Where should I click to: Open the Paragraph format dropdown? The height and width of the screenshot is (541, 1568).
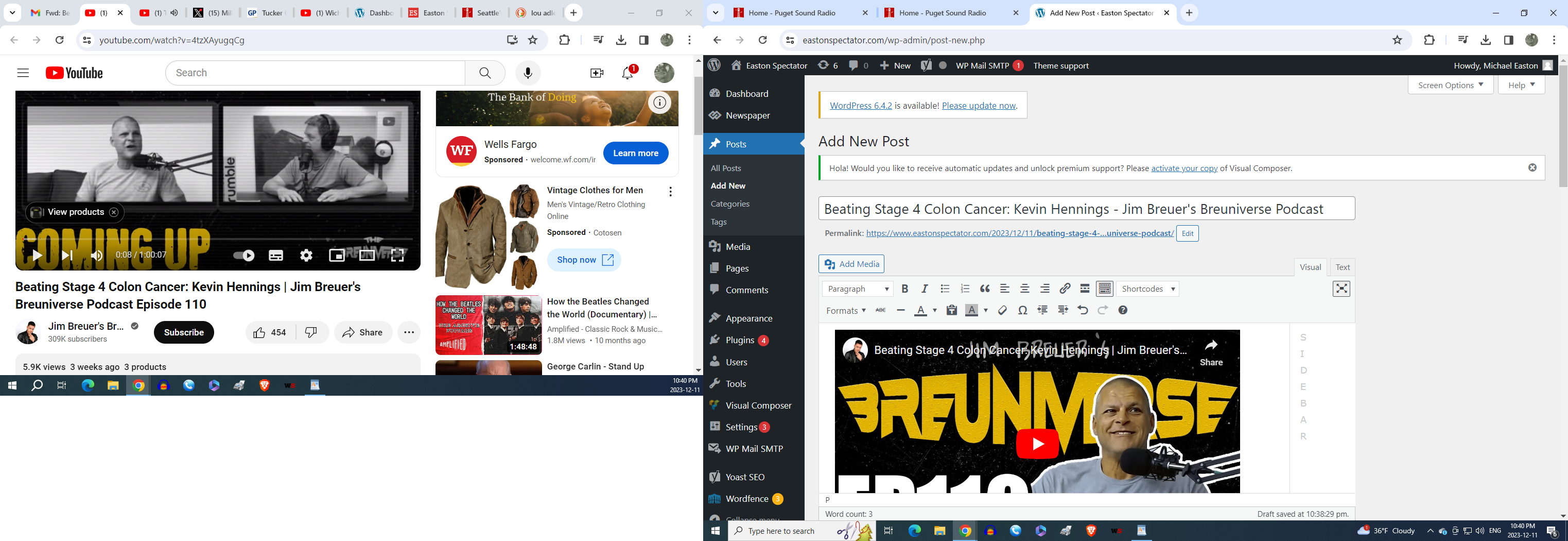(x=858, y=289)
